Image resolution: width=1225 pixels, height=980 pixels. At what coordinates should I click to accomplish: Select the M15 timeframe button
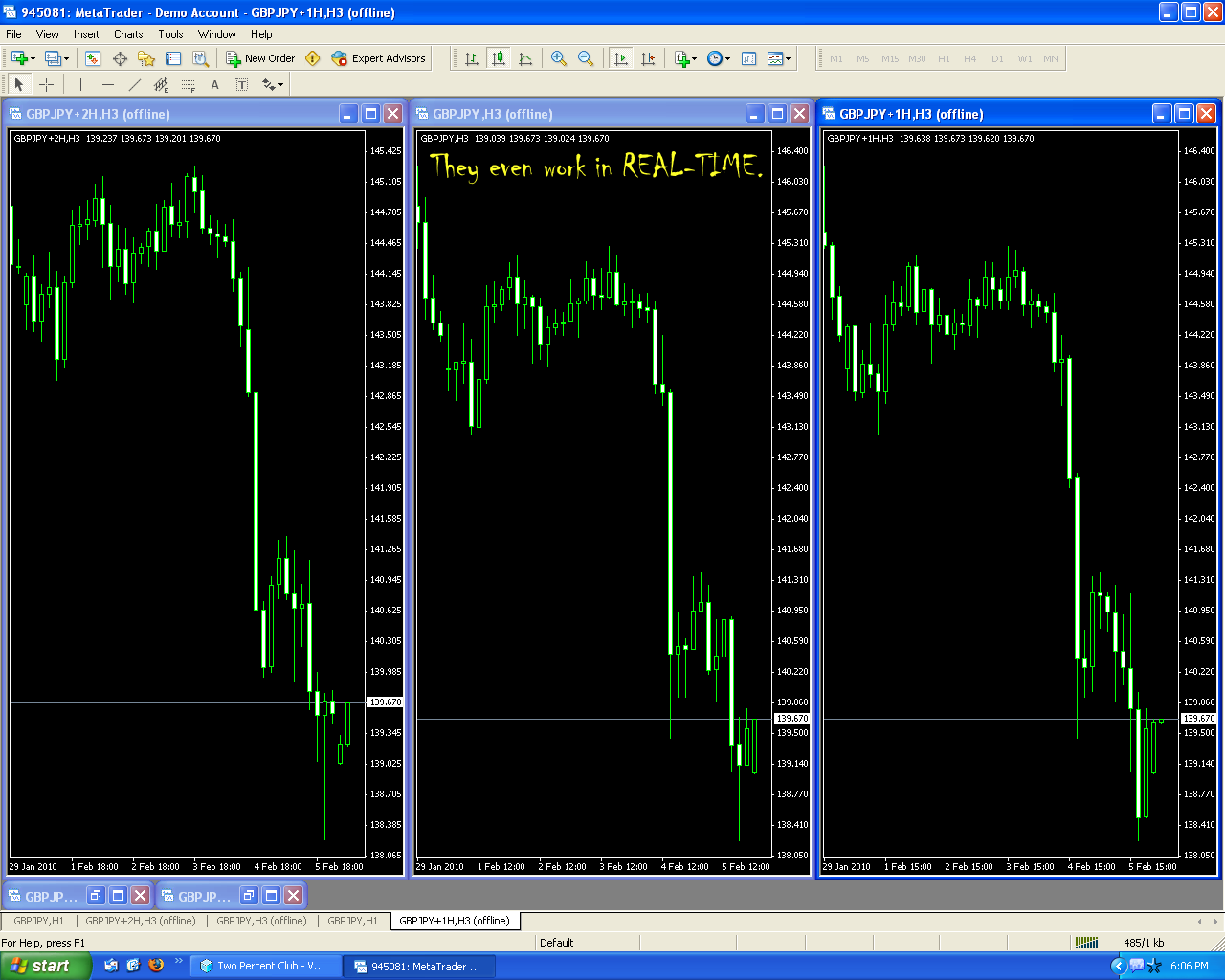pos(890,58)
